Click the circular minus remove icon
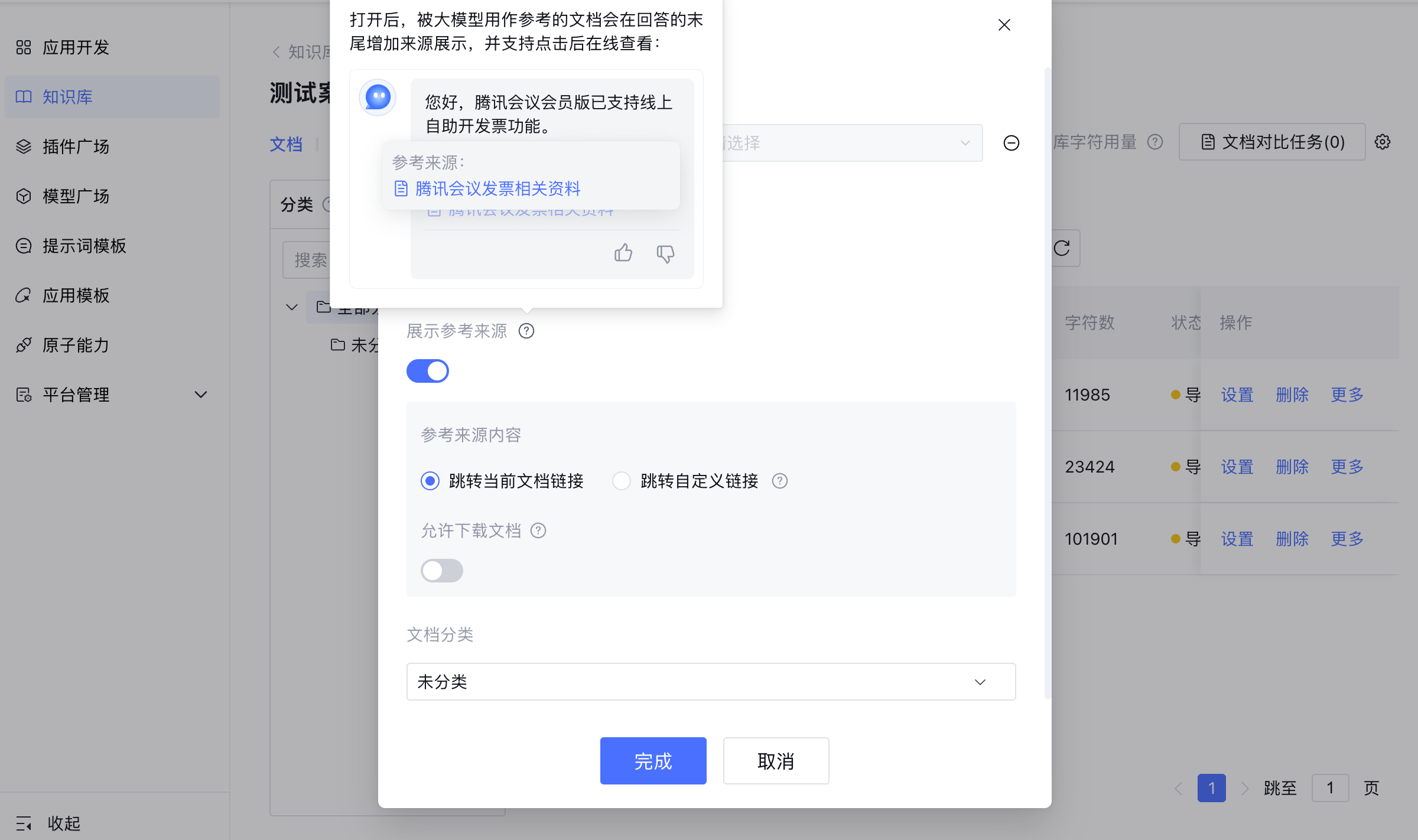This screenshot has height=840, width=1418. [1011, 143]
